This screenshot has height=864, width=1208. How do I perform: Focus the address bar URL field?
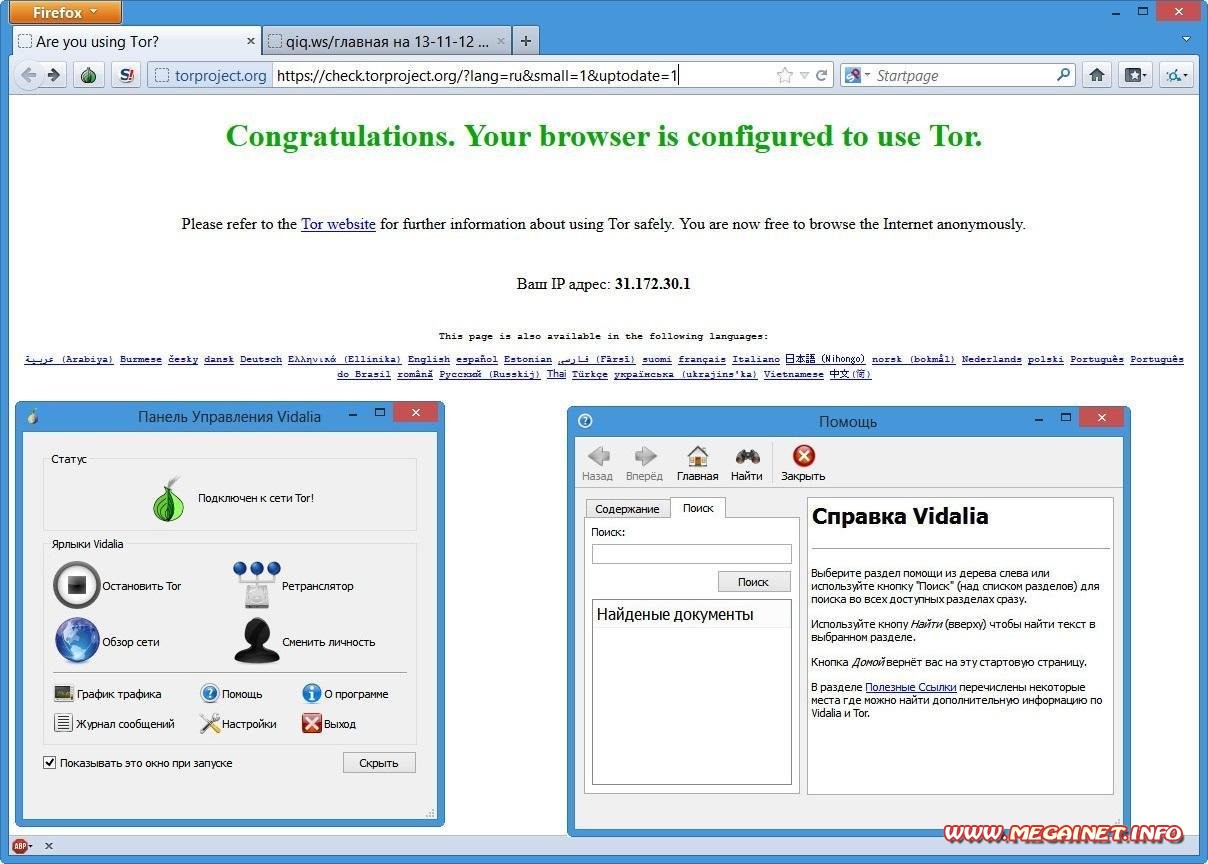522,75
